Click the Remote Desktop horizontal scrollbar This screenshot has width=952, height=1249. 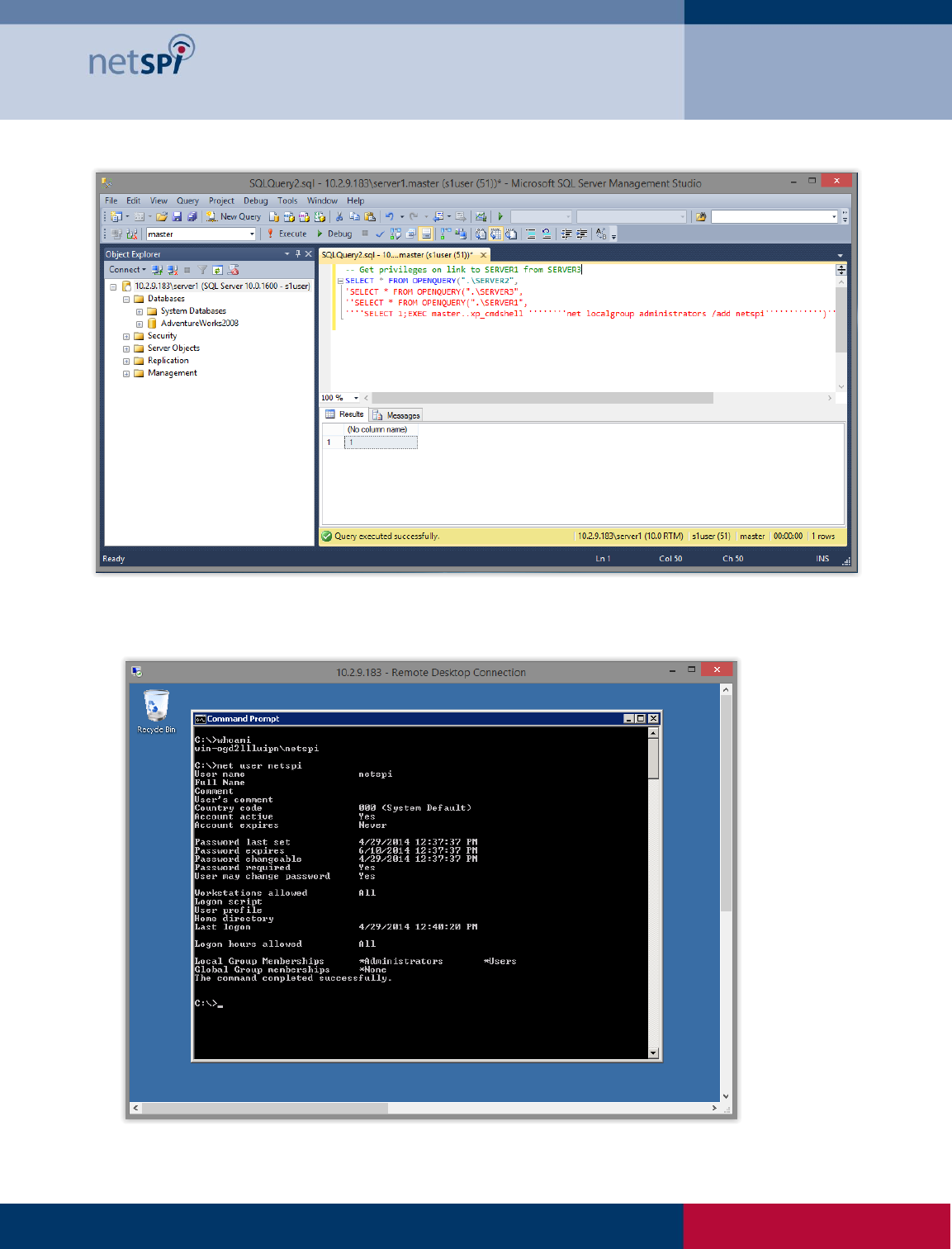tap(264, 1108)
